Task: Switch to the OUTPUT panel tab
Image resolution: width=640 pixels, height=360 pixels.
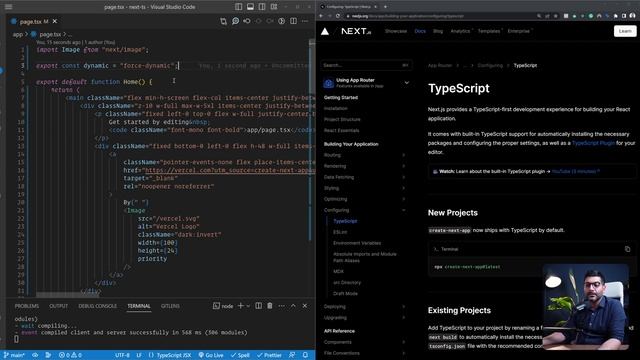Action: point(58,306)
